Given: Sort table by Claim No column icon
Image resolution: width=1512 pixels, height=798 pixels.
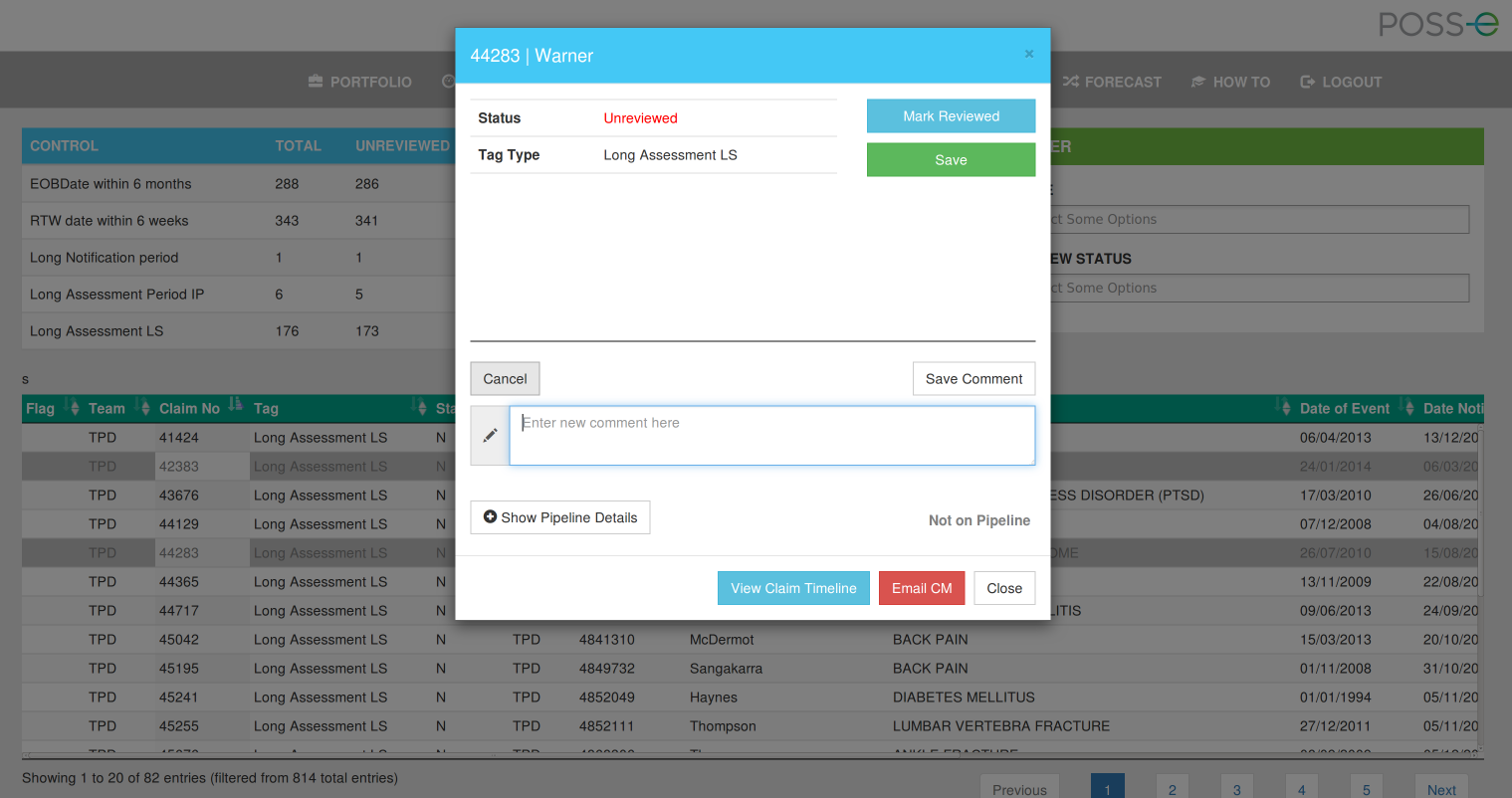Looking at the screenshot, I should coord(236,405).
